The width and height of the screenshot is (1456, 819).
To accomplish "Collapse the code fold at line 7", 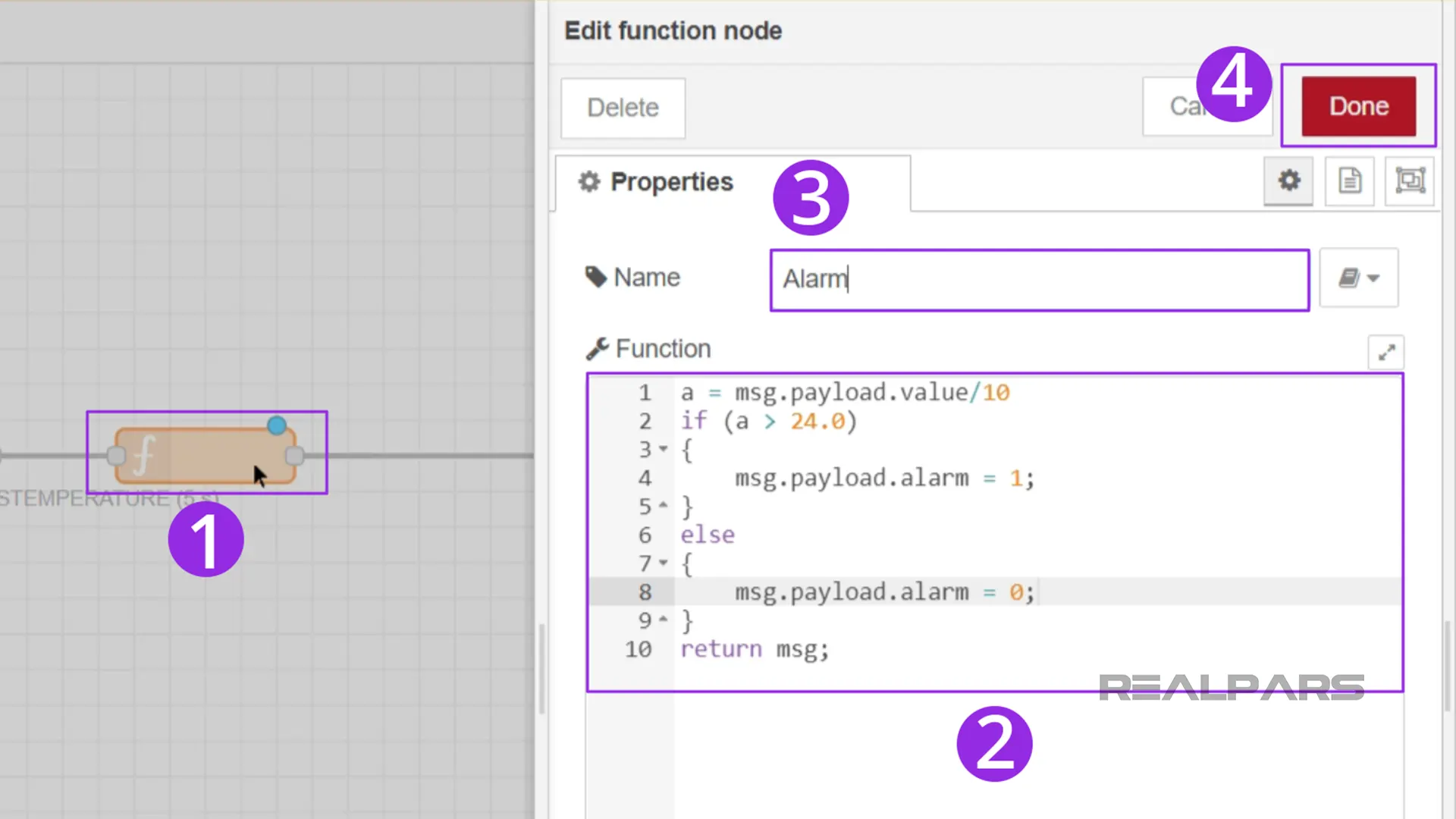I will (x=664, y=563).
